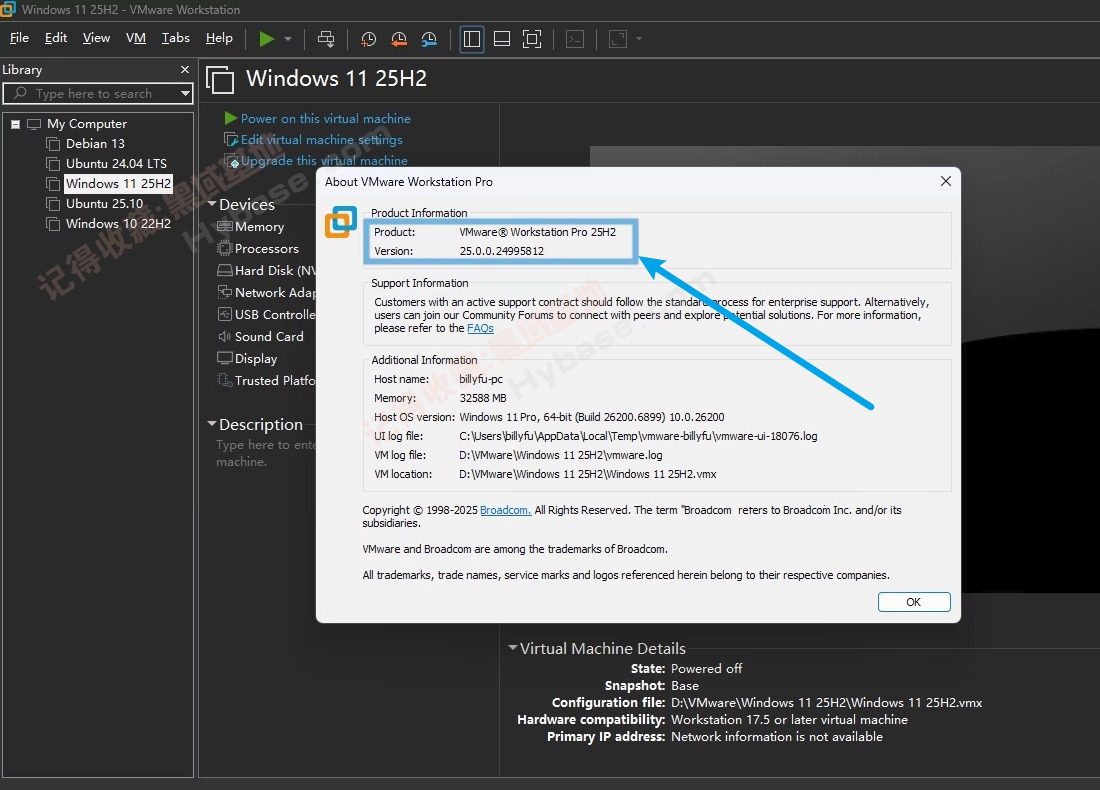Click the library search input field
This screenshot has width=1100, height=790.
pos(95,94)
